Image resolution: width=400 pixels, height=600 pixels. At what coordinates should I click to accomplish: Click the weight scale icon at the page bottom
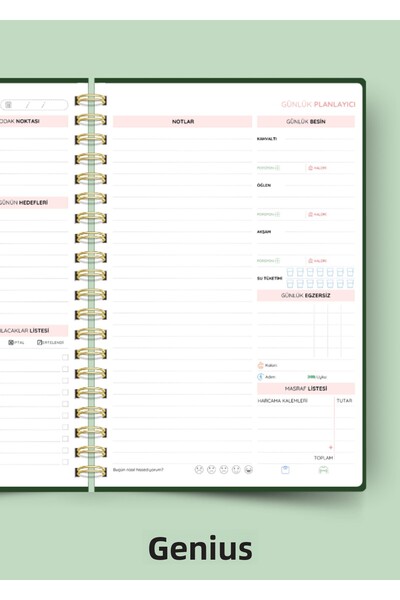pos(285,470)
